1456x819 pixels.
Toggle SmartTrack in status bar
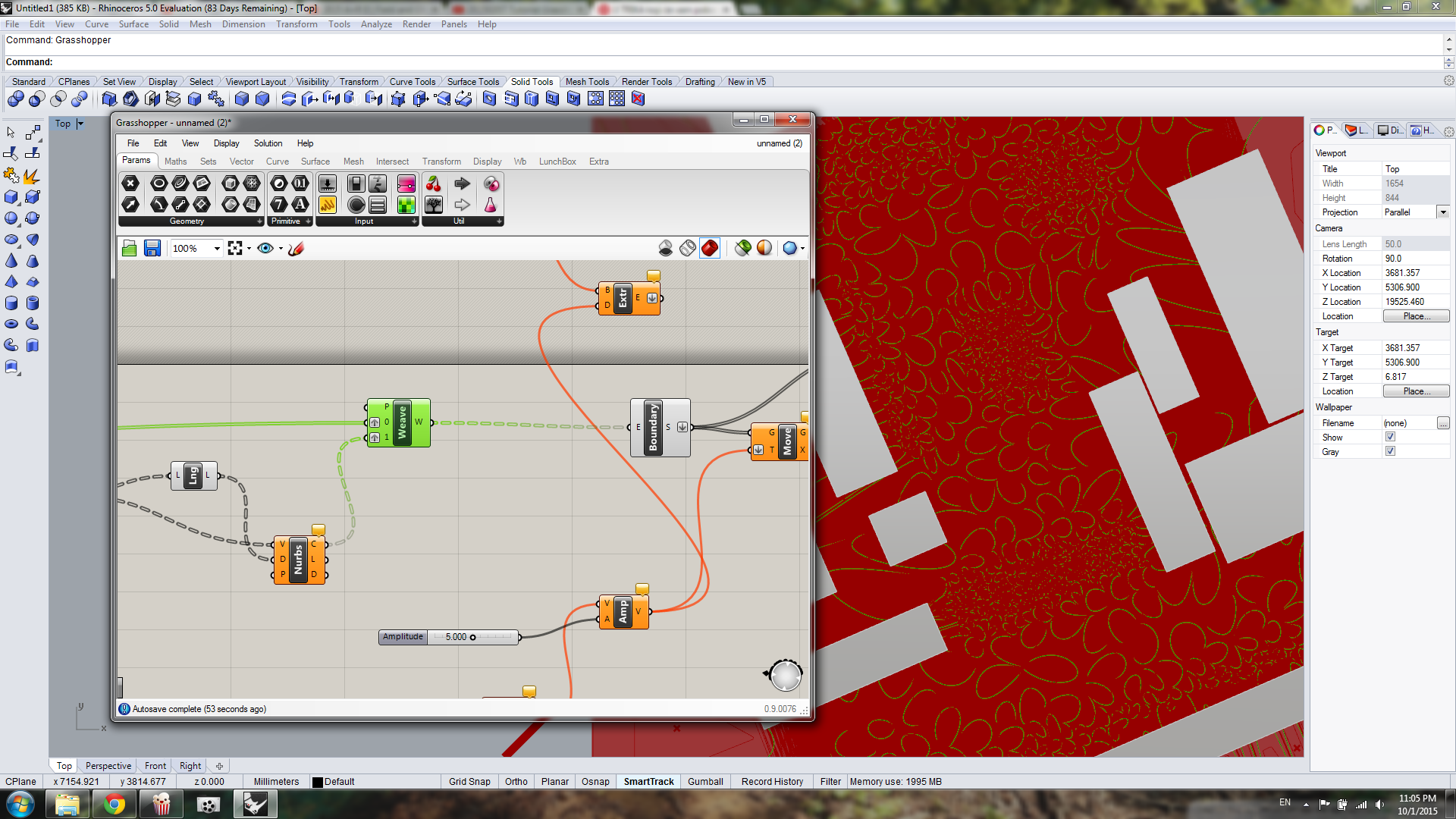648,782
